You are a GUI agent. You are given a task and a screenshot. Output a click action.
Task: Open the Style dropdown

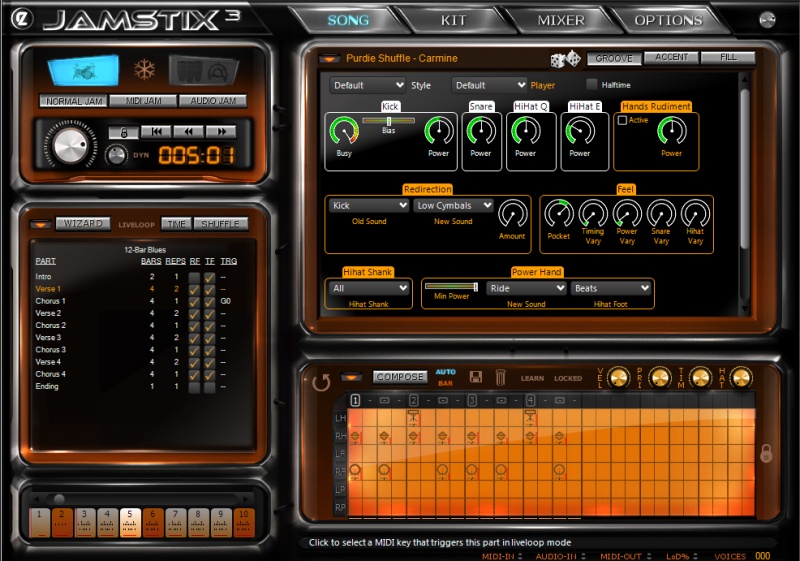click(368, 86)
